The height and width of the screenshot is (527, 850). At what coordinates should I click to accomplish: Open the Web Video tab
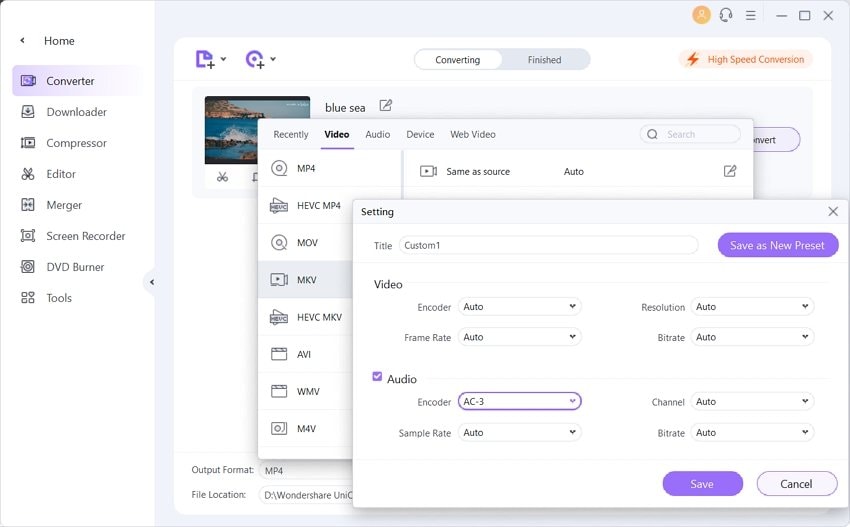pos(473,134)
